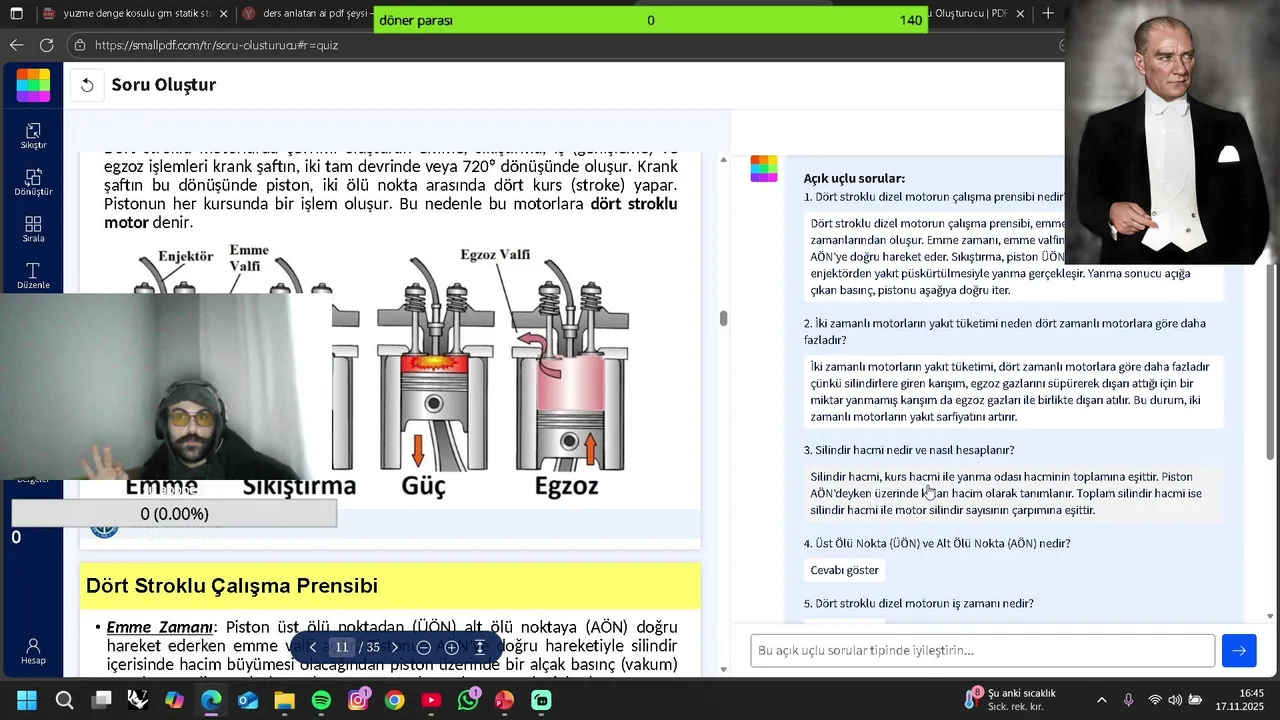This screenshot has height=720, width=1280.
Task: Go to previous PDF page
Action: point(313,648)
